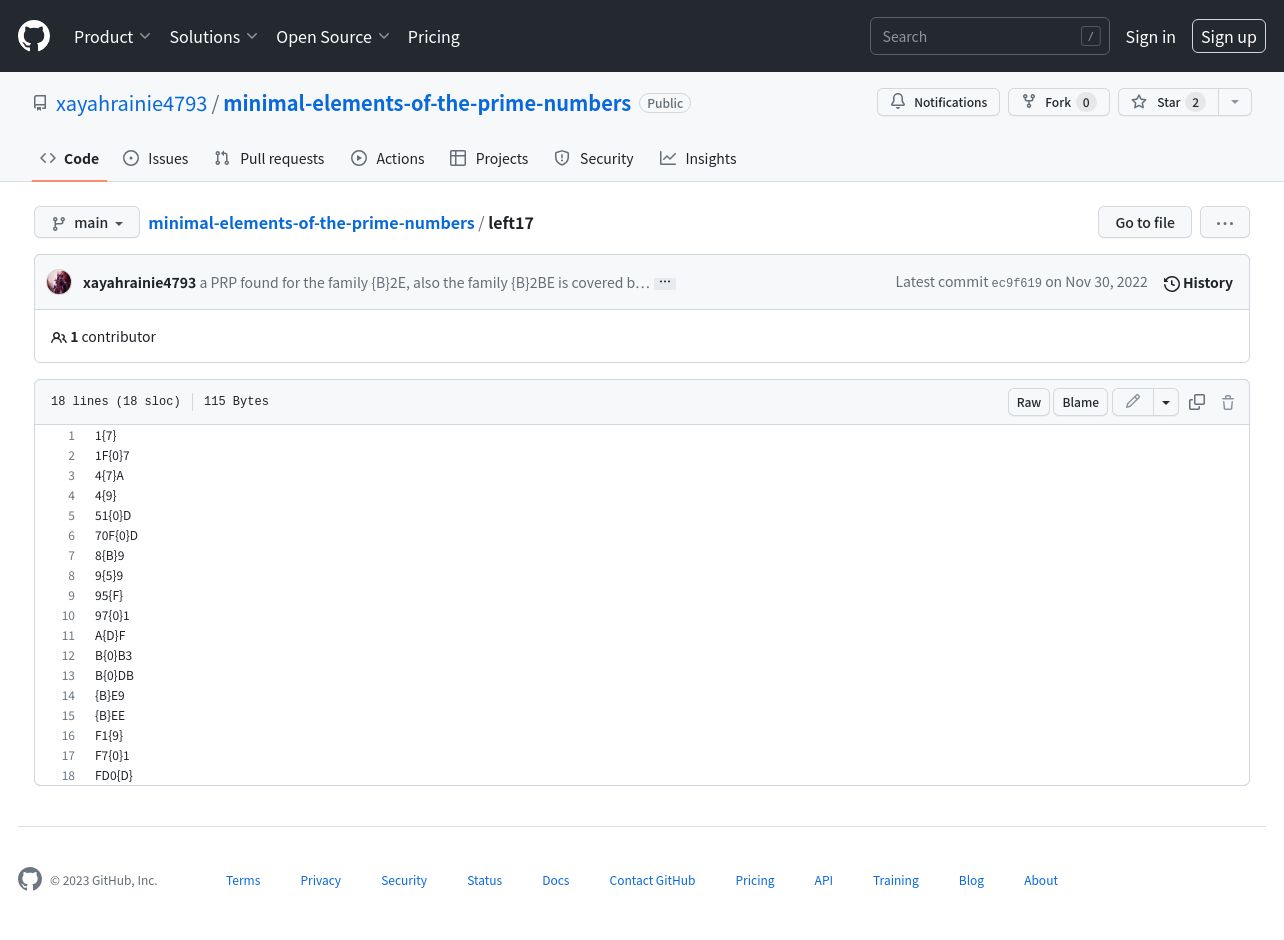The image size is (1284, 940).
Task: Open the footer Pricing link
Action: 755,880
